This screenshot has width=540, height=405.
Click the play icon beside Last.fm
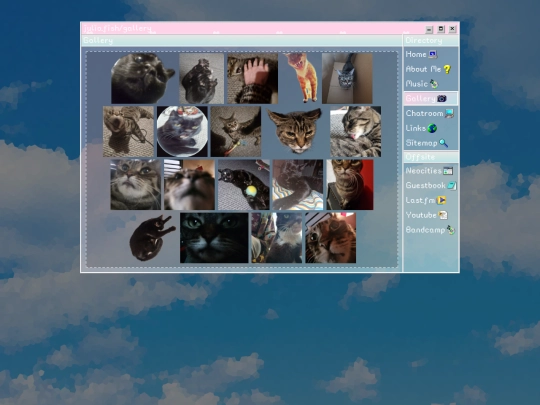click(x=442, y=200)
